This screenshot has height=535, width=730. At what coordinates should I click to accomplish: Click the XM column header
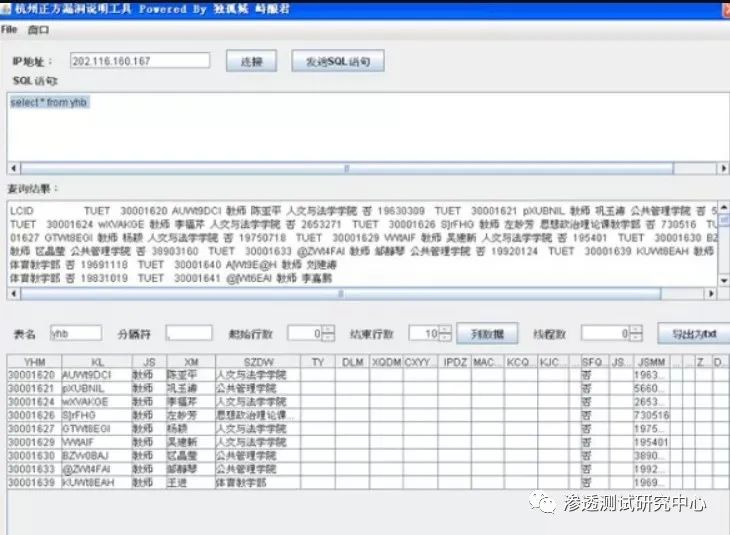191,362
